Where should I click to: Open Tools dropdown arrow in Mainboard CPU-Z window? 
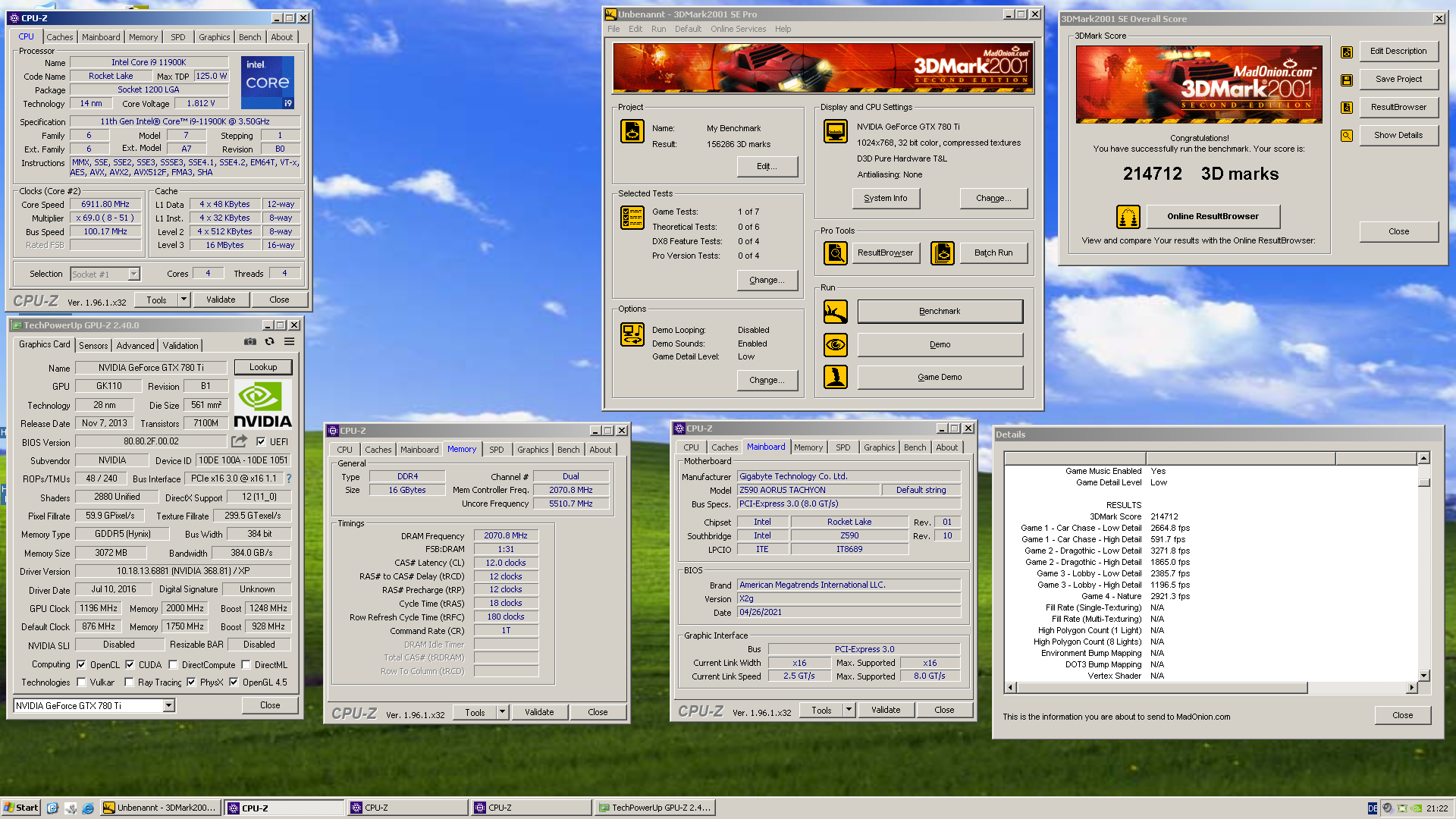(x=849, y=711)
